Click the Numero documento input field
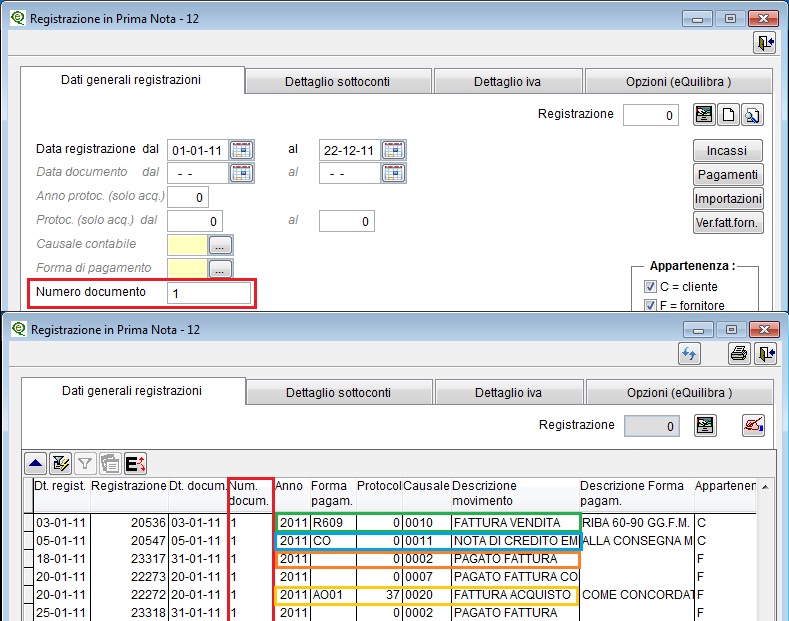 [209, 293]
